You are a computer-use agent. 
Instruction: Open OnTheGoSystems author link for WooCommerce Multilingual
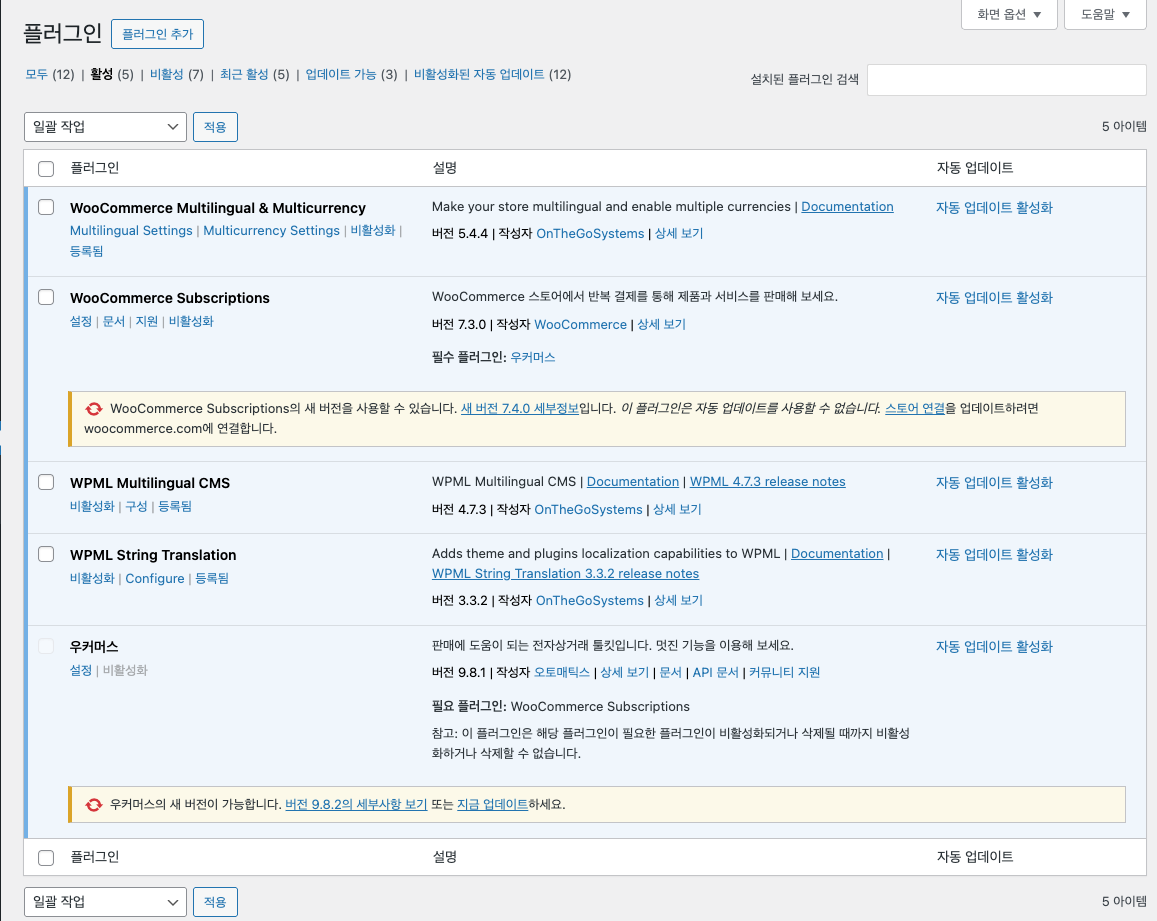[x=590, y=233]
